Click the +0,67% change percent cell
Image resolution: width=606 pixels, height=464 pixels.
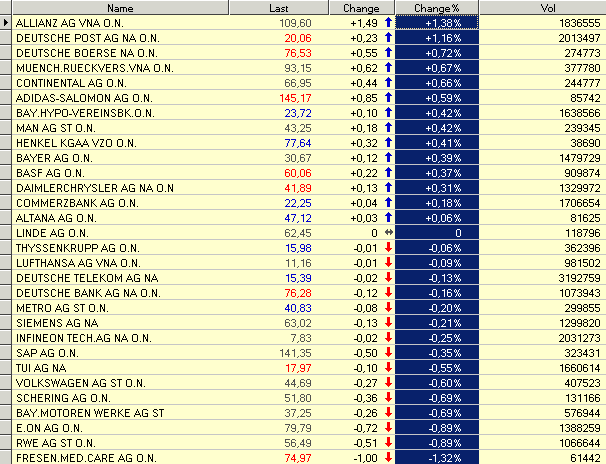tap(437, 68)
